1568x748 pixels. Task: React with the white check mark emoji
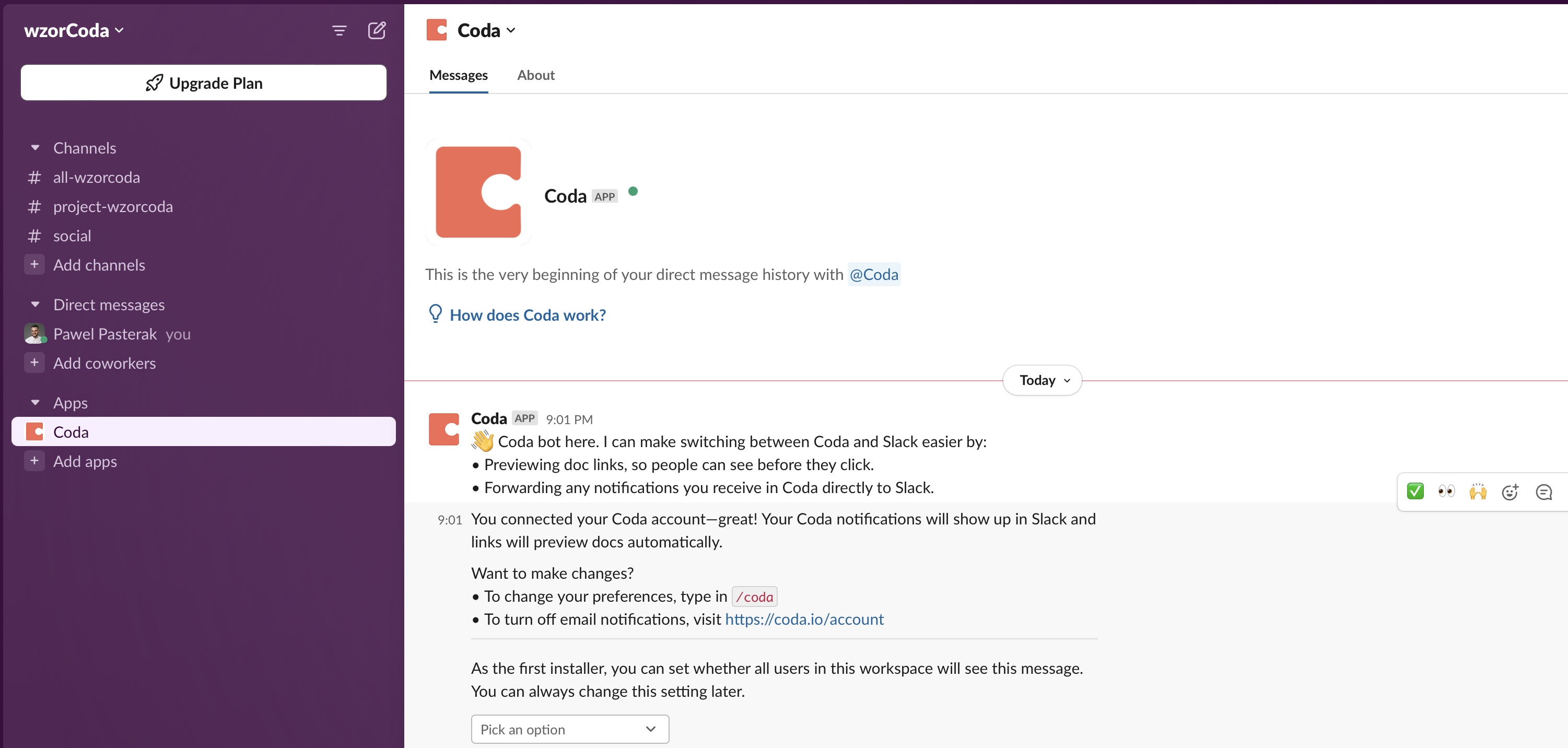1415,491
